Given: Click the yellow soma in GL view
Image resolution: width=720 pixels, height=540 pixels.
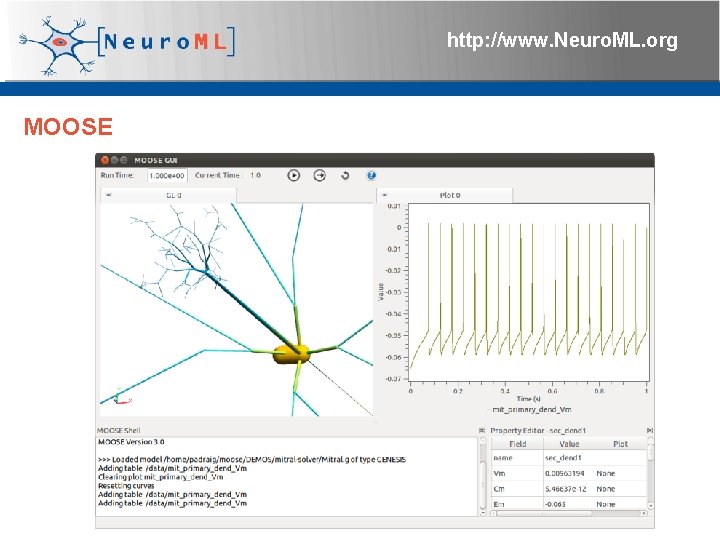Looking at the screenshot, I should 291,354.
